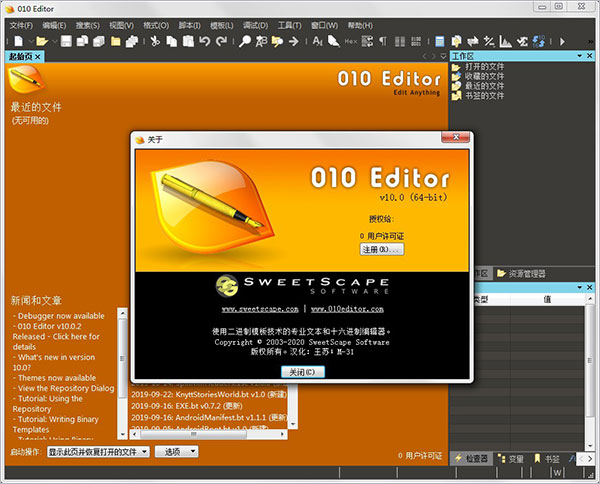
Task: Run script with the play icon
Action: (562, 41)
